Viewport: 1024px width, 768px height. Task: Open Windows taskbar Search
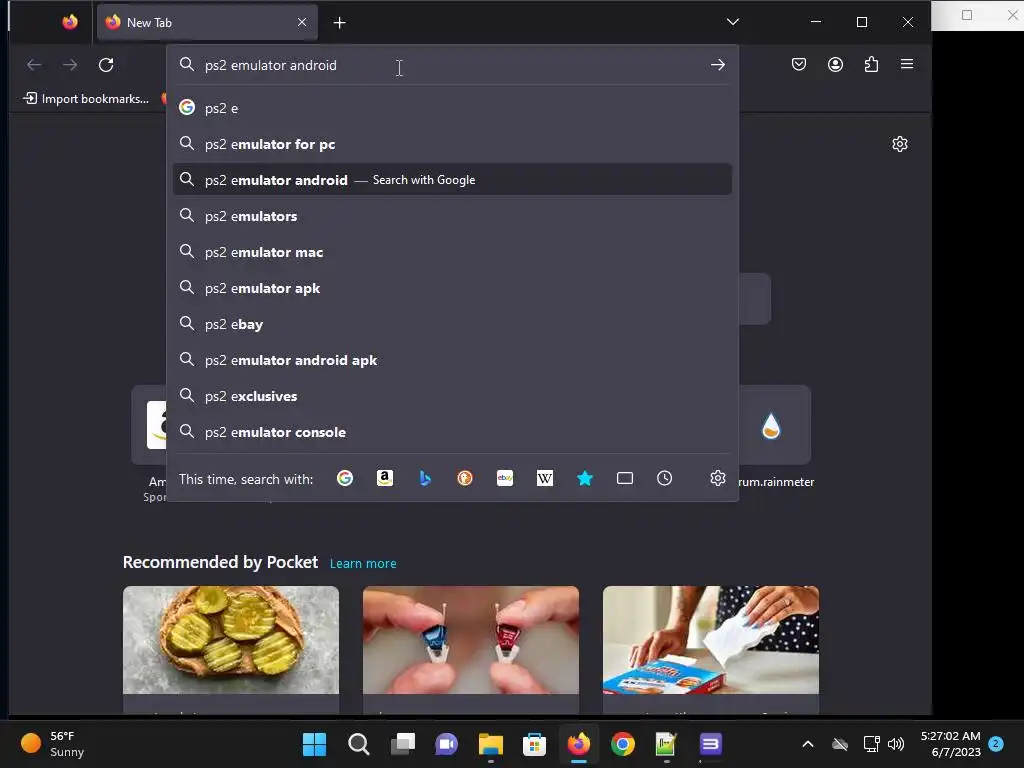click(359, 744)
